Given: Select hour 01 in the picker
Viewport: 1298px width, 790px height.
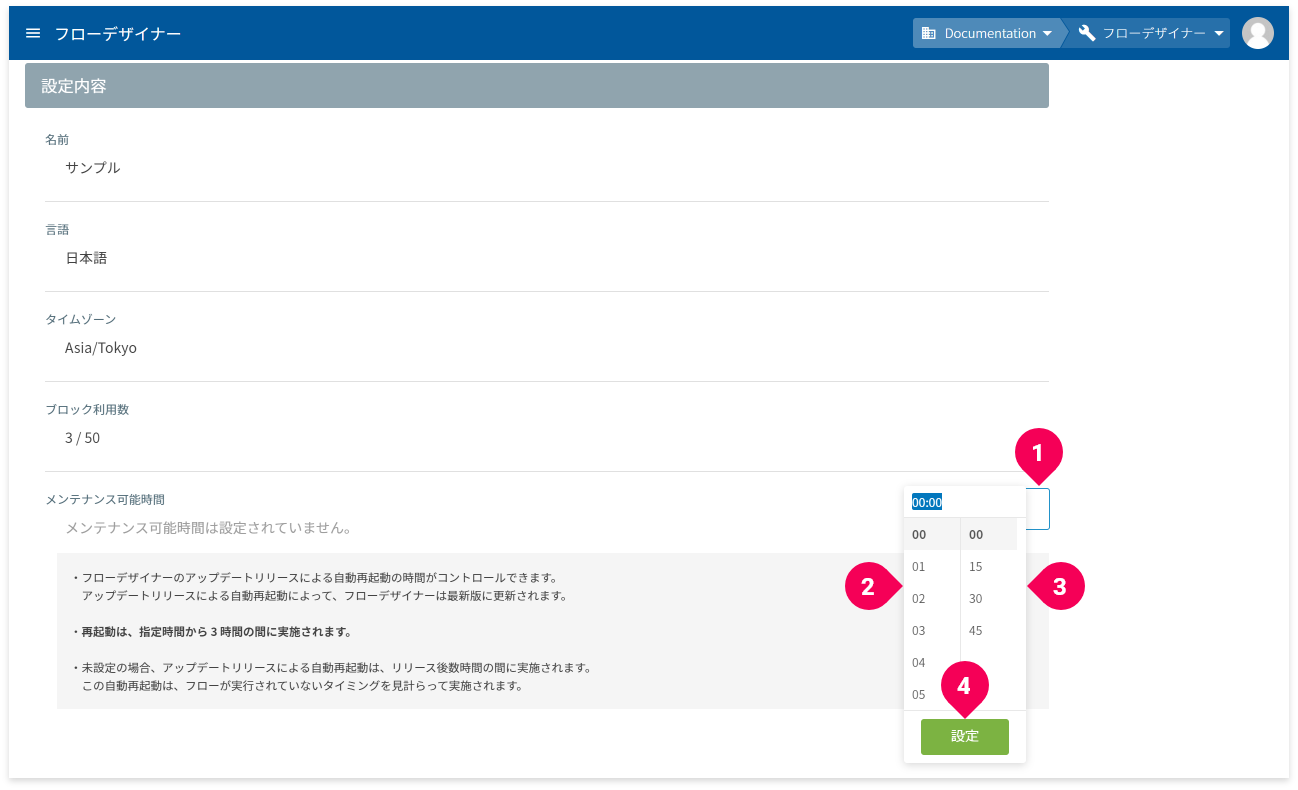Looking at the screenshot, I should tap(932, 566).
